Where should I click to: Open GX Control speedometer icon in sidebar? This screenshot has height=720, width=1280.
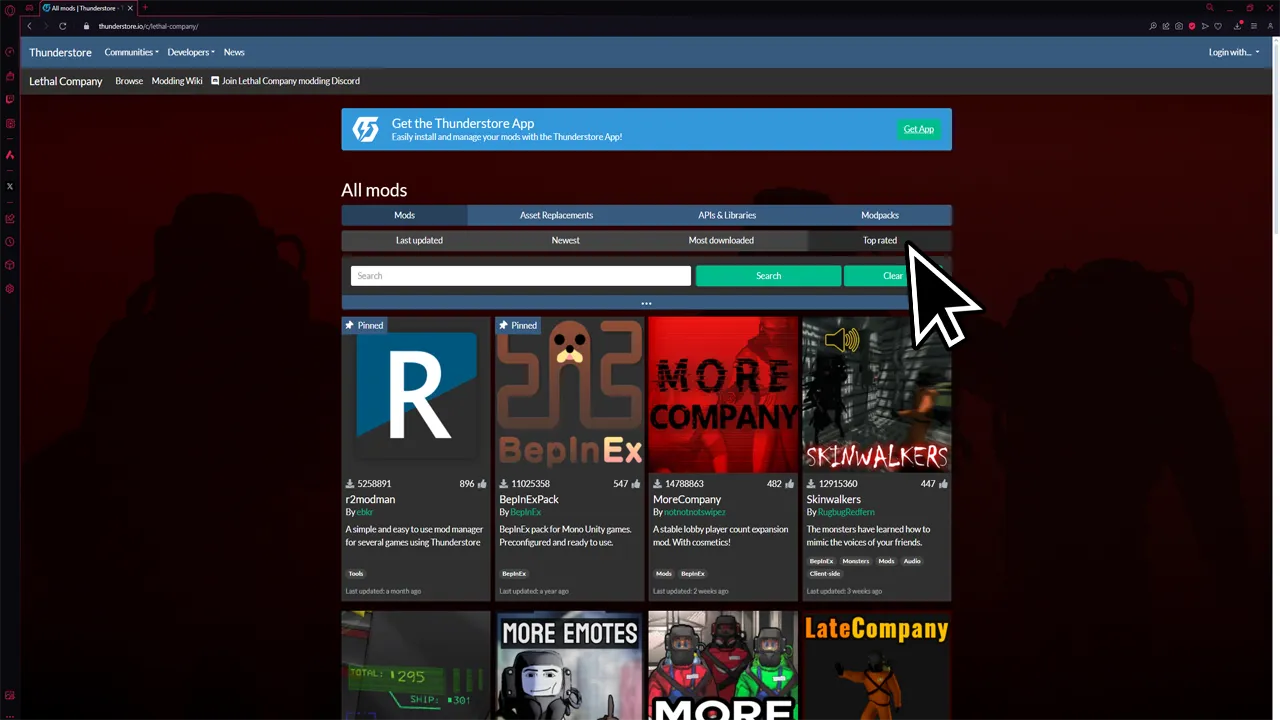click(10, 52)
